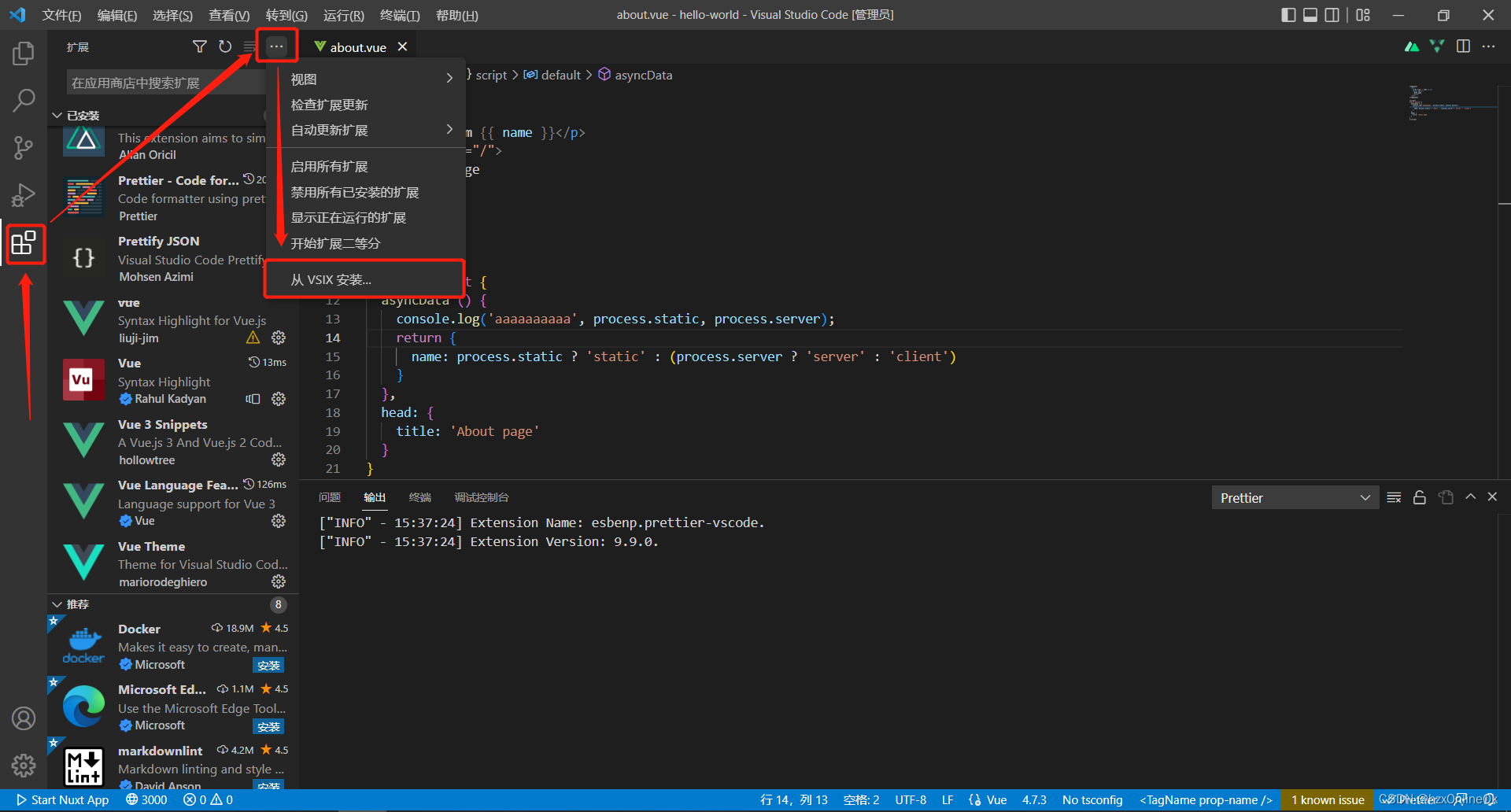Open the Search view in the activity bar
This screenshot has height=812, width=1511.
24,100
